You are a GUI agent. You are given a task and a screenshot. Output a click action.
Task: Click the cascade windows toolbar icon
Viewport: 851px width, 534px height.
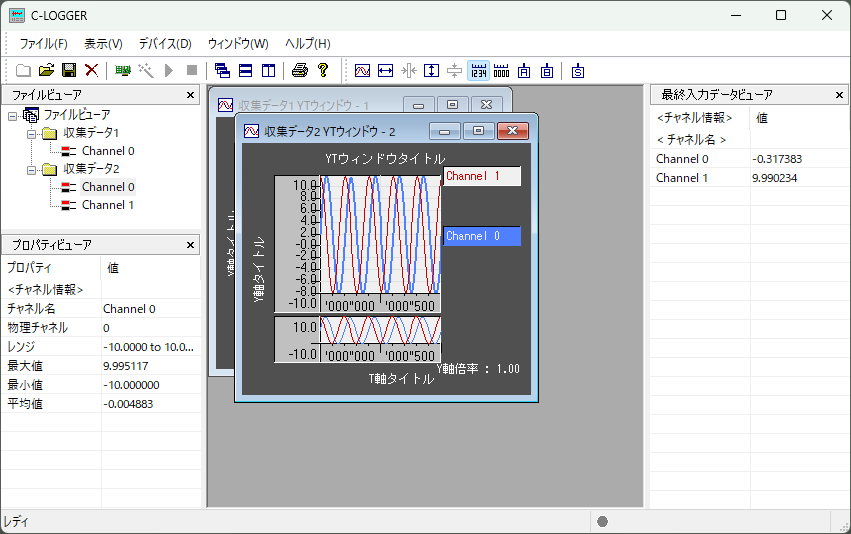point(223,70)
